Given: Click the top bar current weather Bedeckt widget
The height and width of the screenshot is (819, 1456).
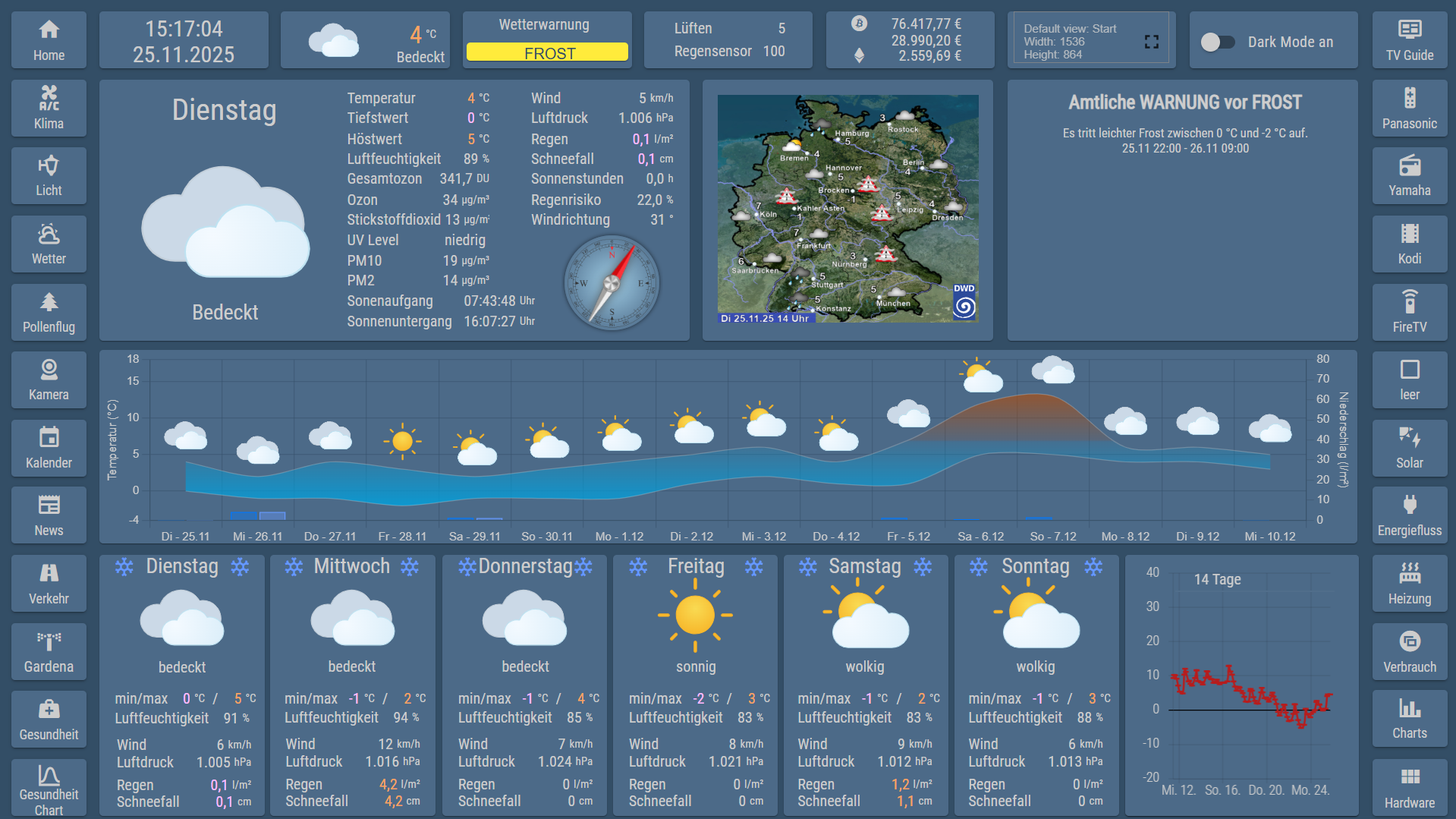Looking at the screenshot, I should click(365, 40).
